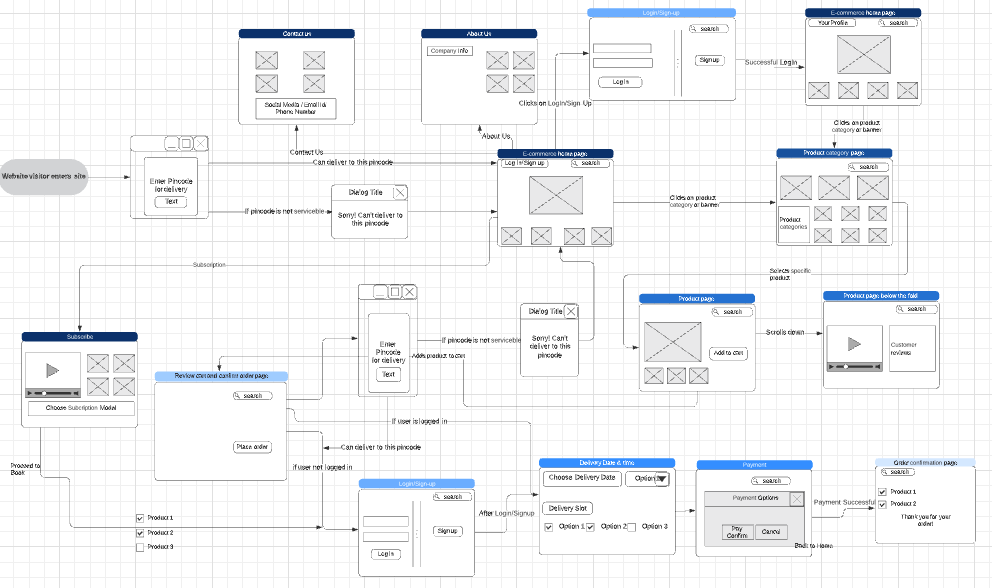Click banner placeholder on home page with Log In/Sign up
This screenshot has height=588, width=992.
coord(556,196)
